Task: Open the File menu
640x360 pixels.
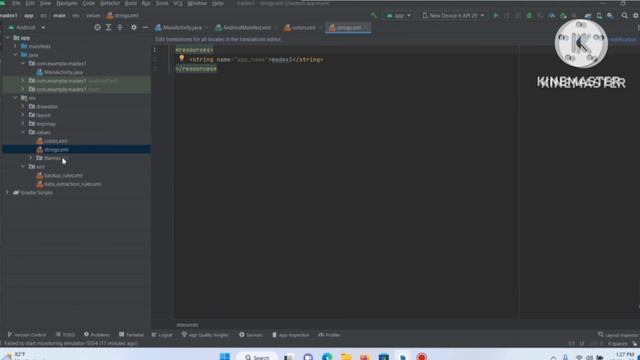Action: (x=16, y=3)
